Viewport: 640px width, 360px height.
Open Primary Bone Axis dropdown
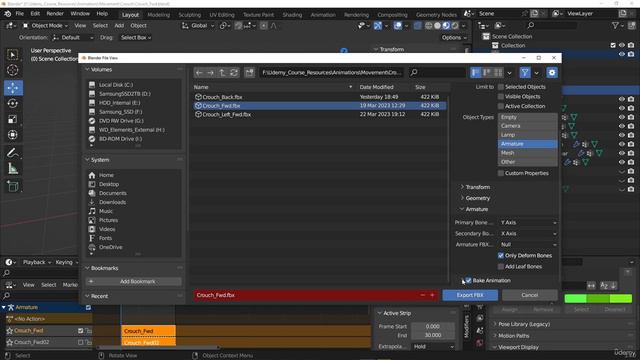pyautogui.click(x=528, y=222)
